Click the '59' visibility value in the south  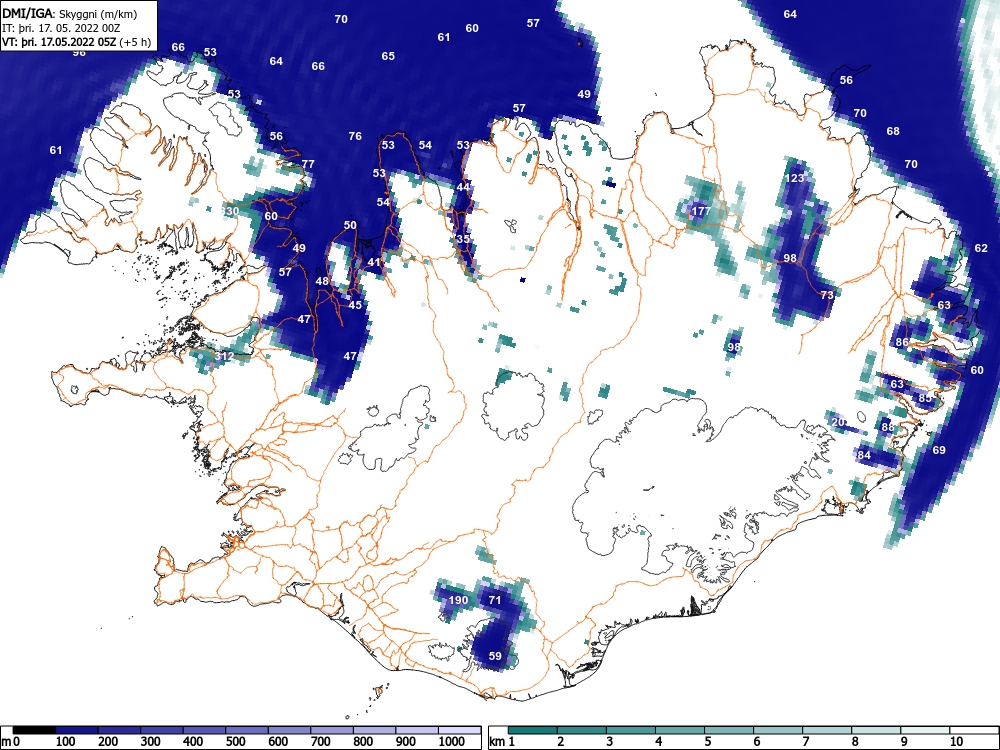(x=495, y=656)
